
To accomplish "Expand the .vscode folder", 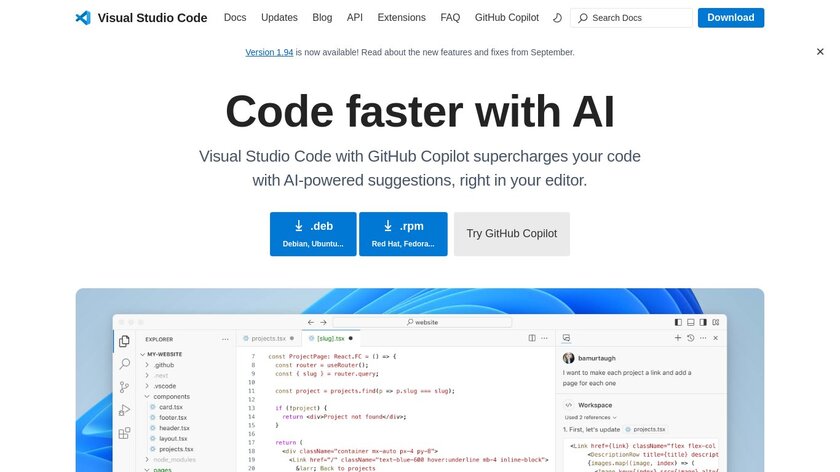I will pyautogui.click(x=147, y=386).
